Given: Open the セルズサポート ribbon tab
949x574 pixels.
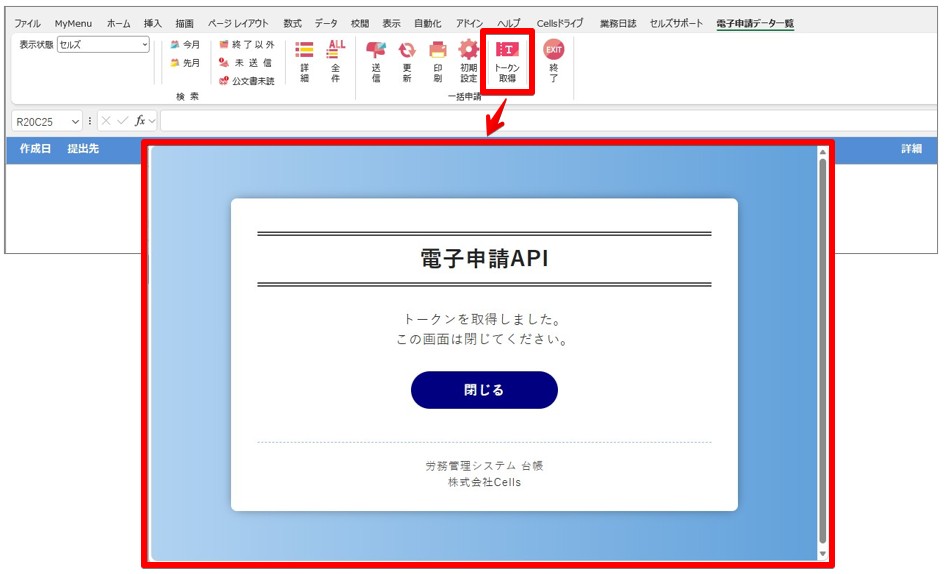Looking at the screenshot, I should (x=676, y=24).
